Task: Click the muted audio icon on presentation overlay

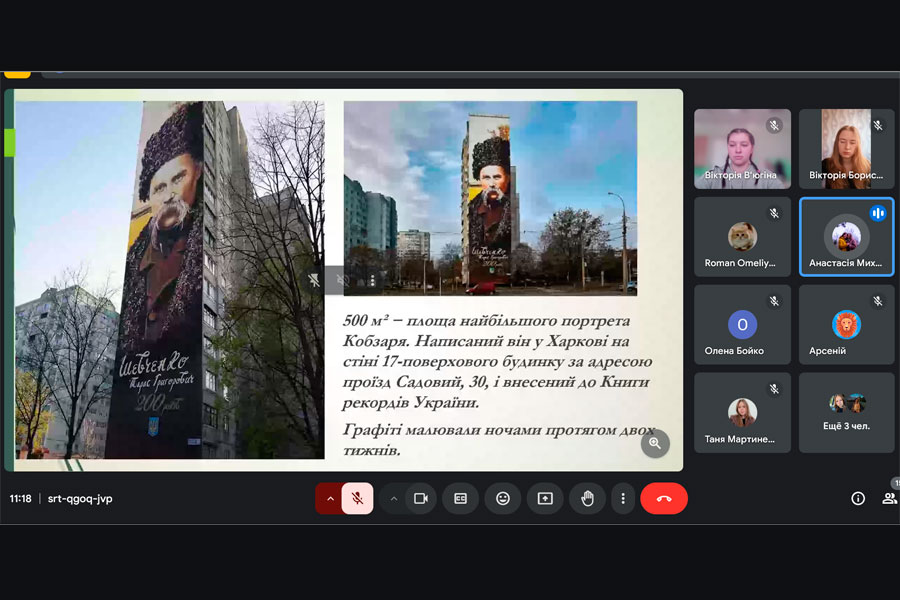Action: pos(343,280)
